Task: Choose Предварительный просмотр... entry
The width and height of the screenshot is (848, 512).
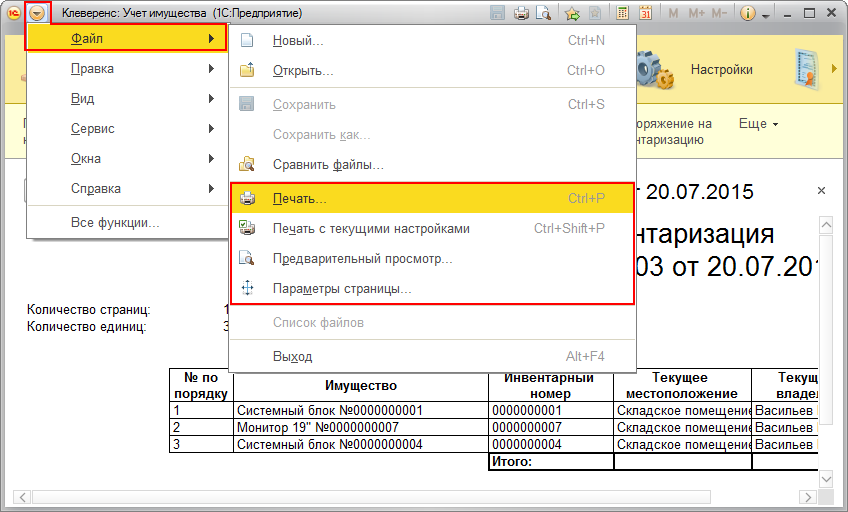Action: [432, 258]
